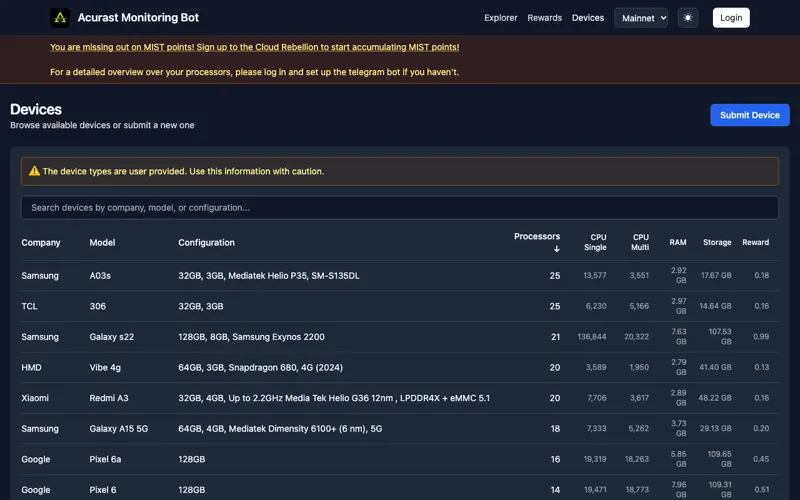
Task: Open the MIST points Cloud Rebellion sign-up link
Action: (255, 47)
